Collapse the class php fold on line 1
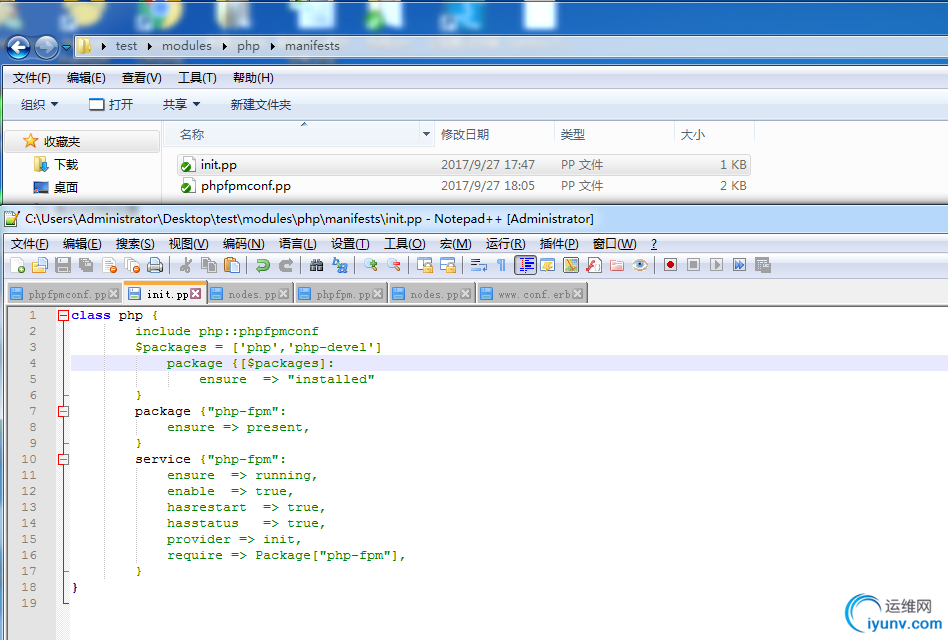 [63, 315]
